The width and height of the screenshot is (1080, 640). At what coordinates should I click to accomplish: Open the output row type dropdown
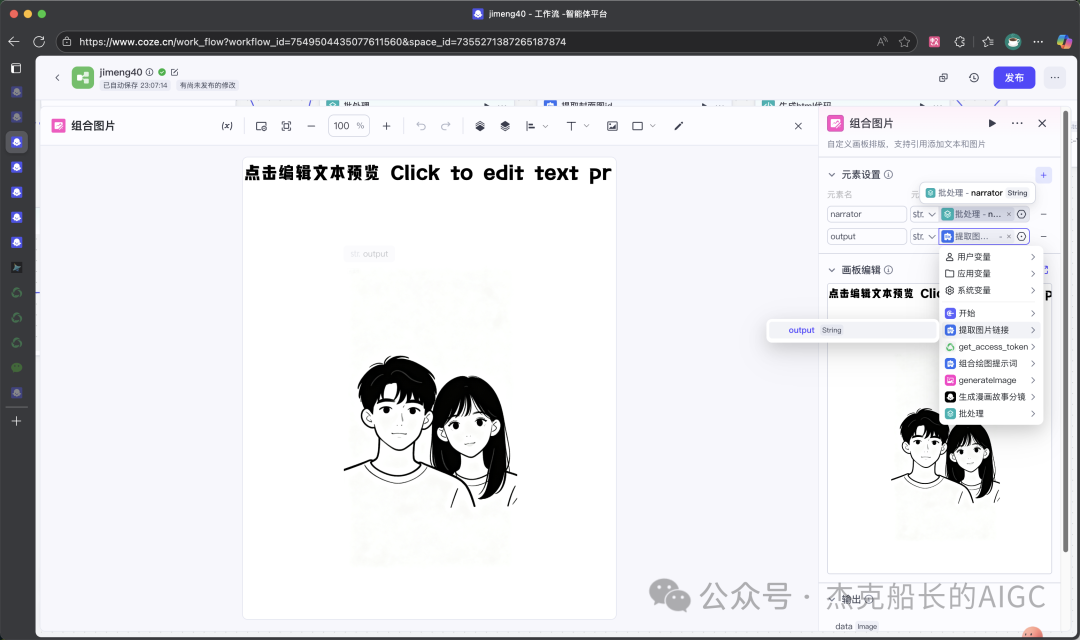tap(924, 236)
